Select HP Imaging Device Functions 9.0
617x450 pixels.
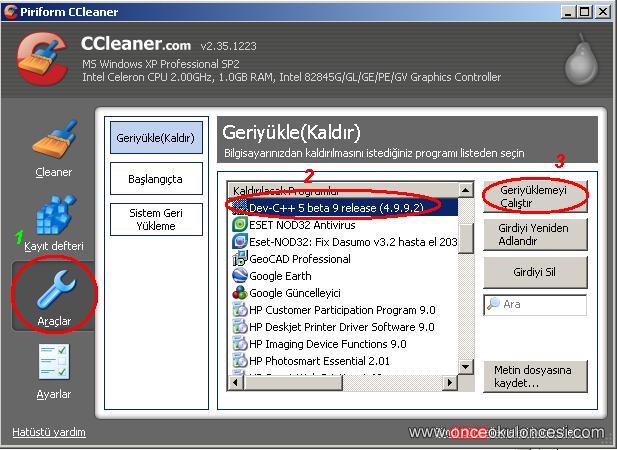[x=343, y=344]
